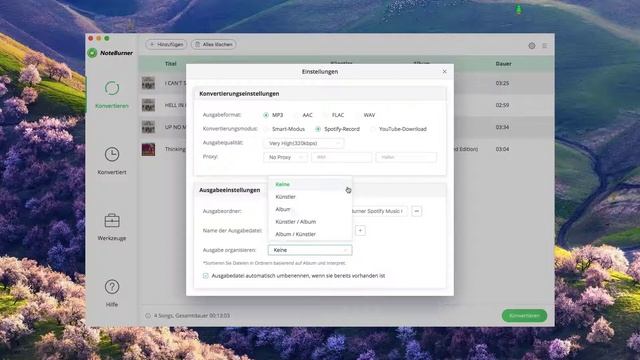Click the 4 Songs, Gesamtdauer status text
The width and height of the screenshot is (640, 360).
[x=191, y=316]
